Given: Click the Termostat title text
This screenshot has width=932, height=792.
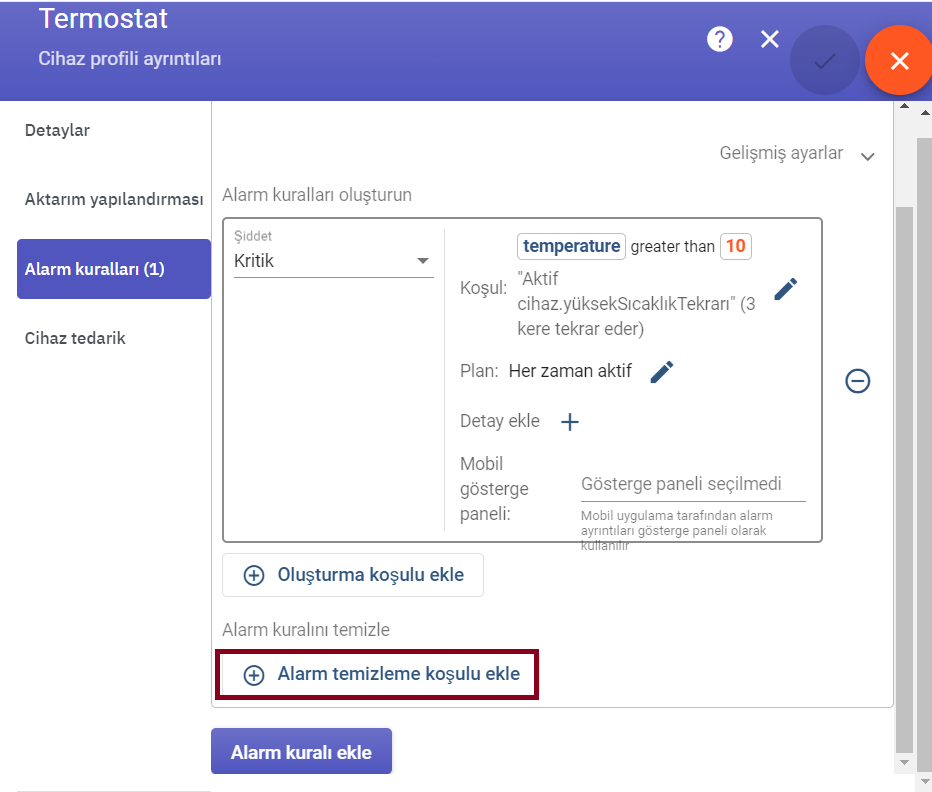Looking at the screenshot, I should tap(103, 18).
